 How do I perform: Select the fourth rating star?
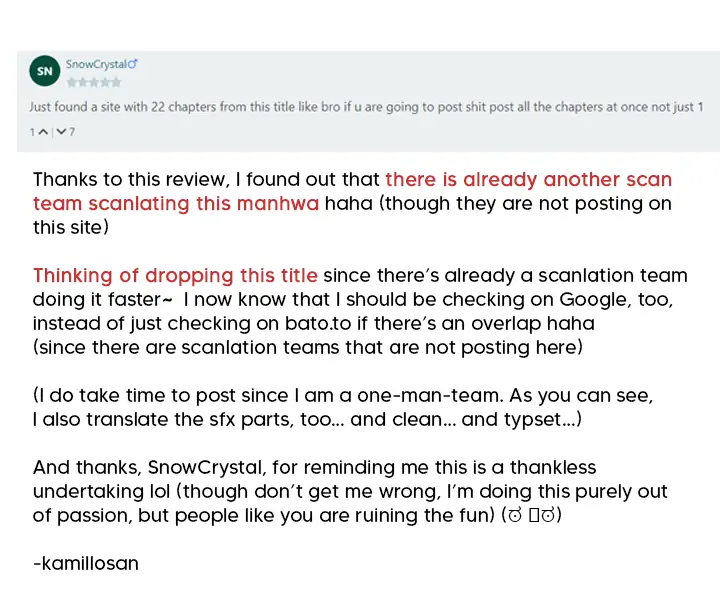click(104, 82)
